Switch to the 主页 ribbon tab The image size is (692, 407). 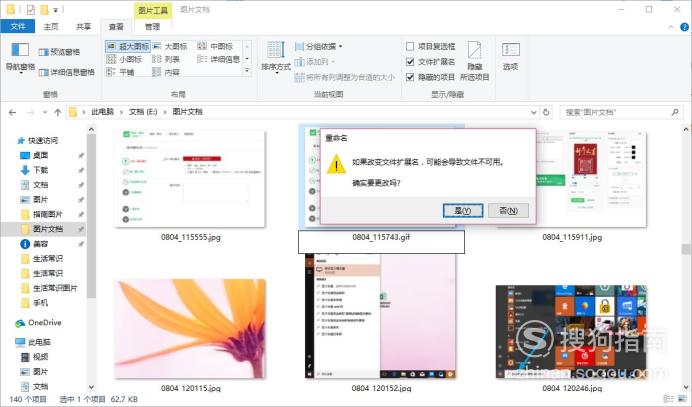click(51, 26)
